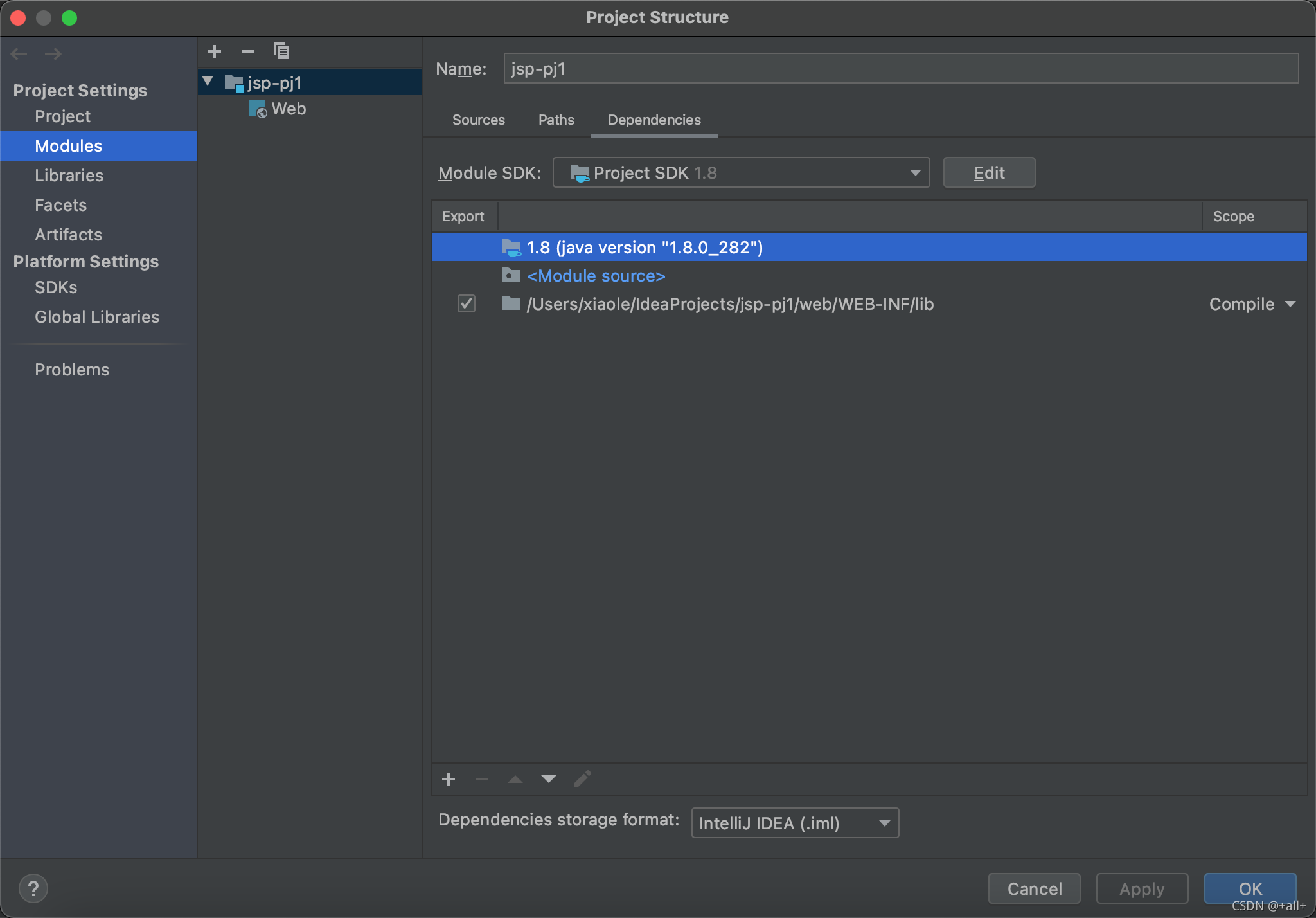Open Libraries in Project Settings
This screenshot has height=918, width=1316.
(x=69, y=175)
